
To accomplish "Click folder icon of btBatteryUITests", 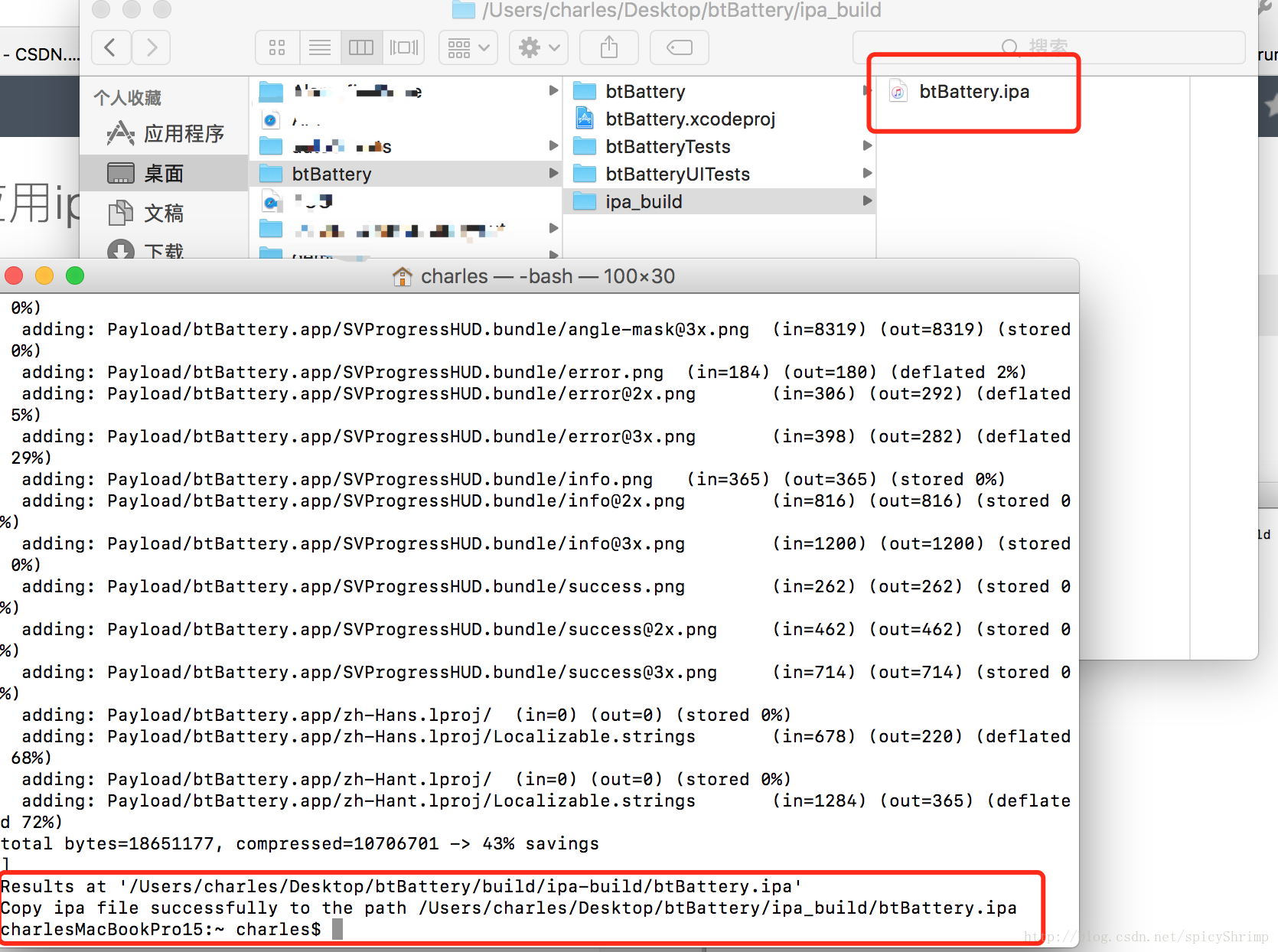I will click(x=585, y=174).
